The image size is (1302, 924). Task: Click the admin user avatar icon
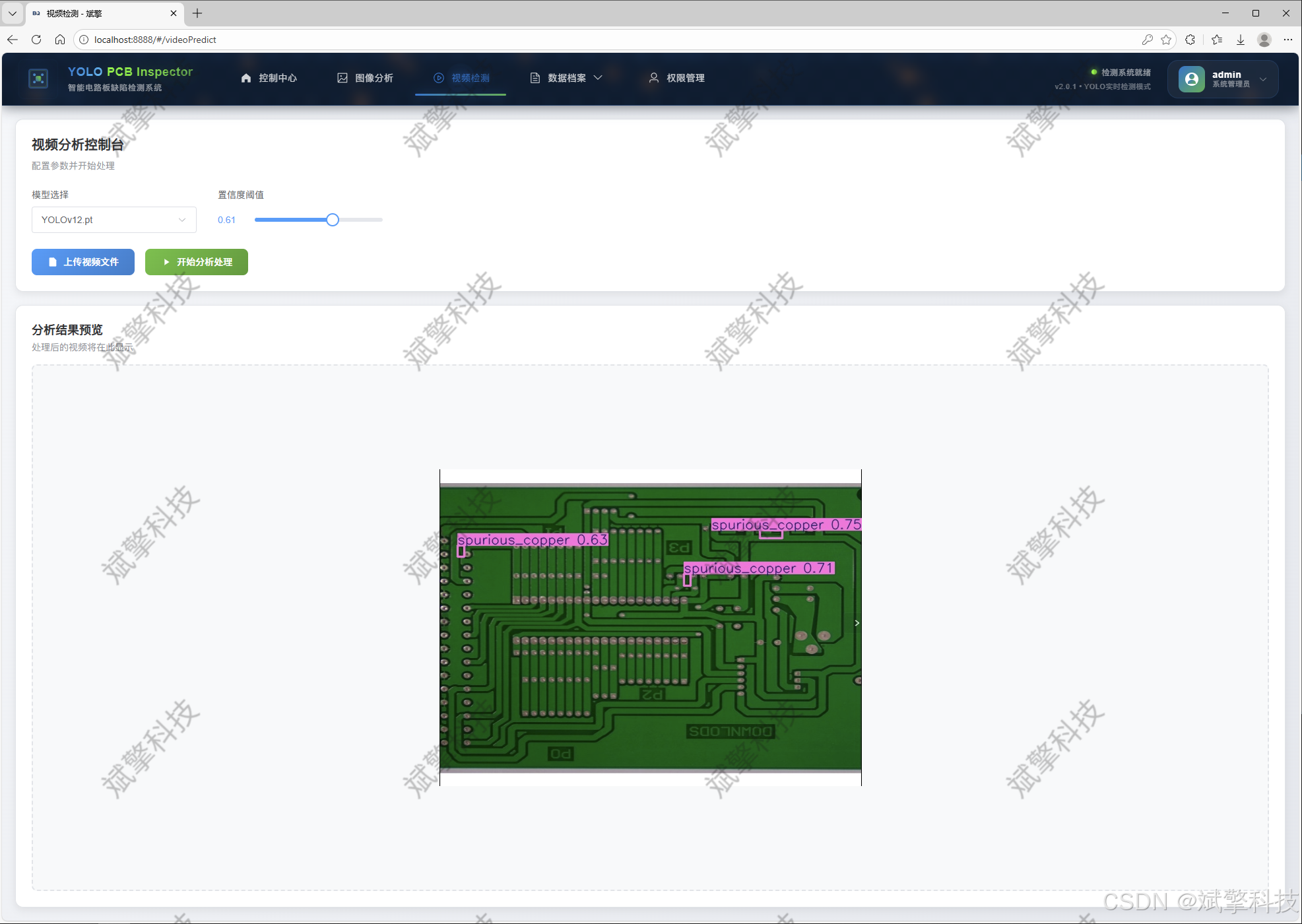tap(1191, 79)
